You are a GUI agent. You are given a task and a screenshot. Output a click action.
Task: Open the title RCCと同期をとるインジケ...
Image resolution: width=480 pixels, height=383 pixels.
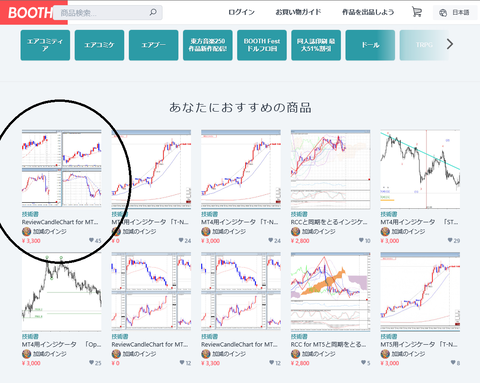329,222
